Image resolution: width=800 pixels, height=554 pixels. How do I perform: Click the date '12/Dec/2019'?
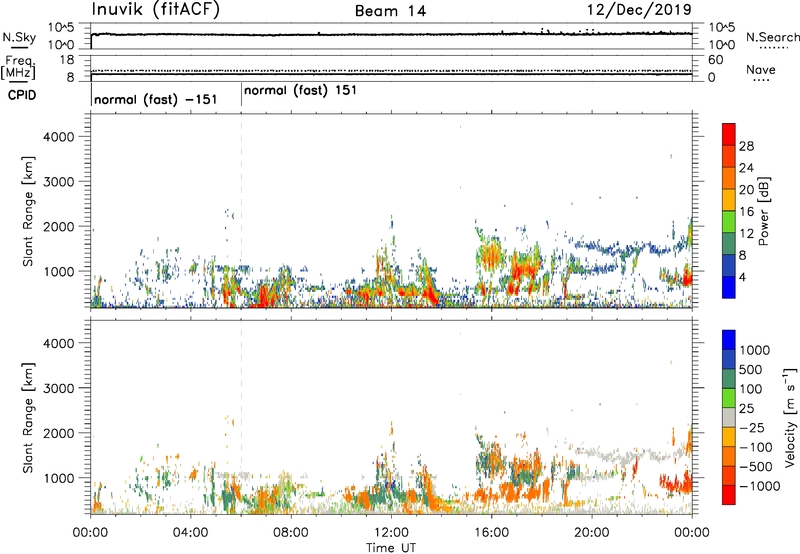(x=639, y=10)
